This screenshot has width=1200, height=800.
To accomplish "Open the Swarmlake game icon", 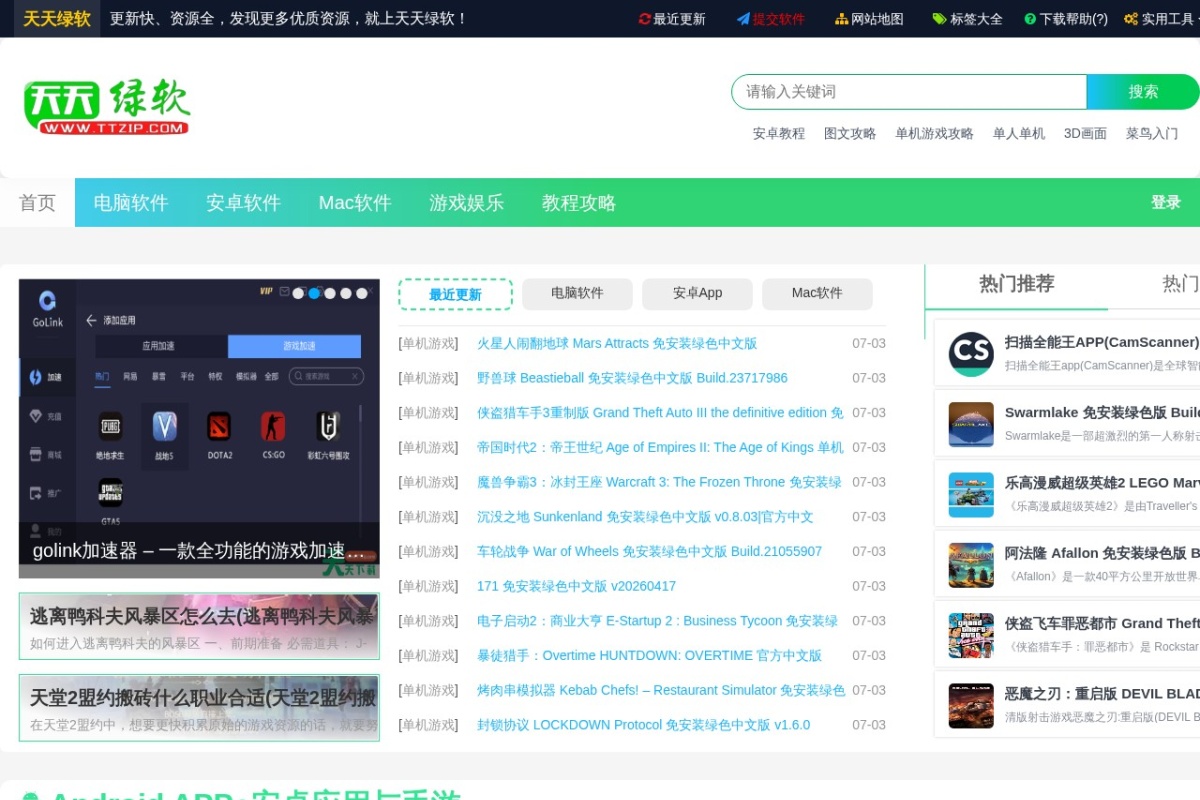I will click(971, 424).
